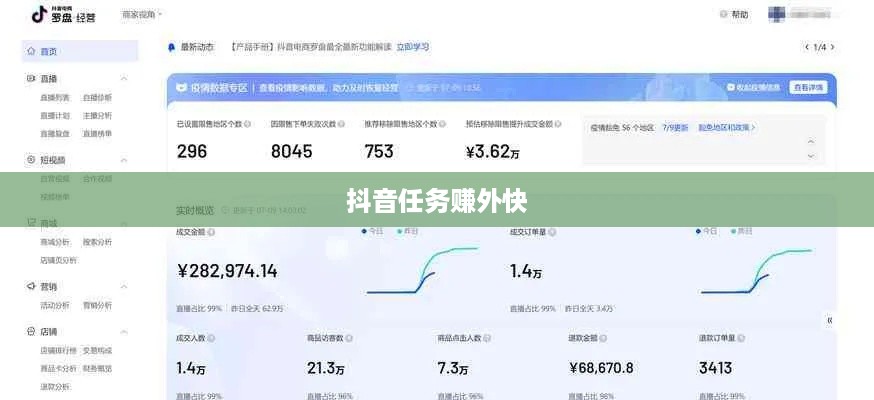Click info icon beside 已设置限售地区个数
This screenshot has height=400, width=874.
pyautogui.click(x=247, y=124)
